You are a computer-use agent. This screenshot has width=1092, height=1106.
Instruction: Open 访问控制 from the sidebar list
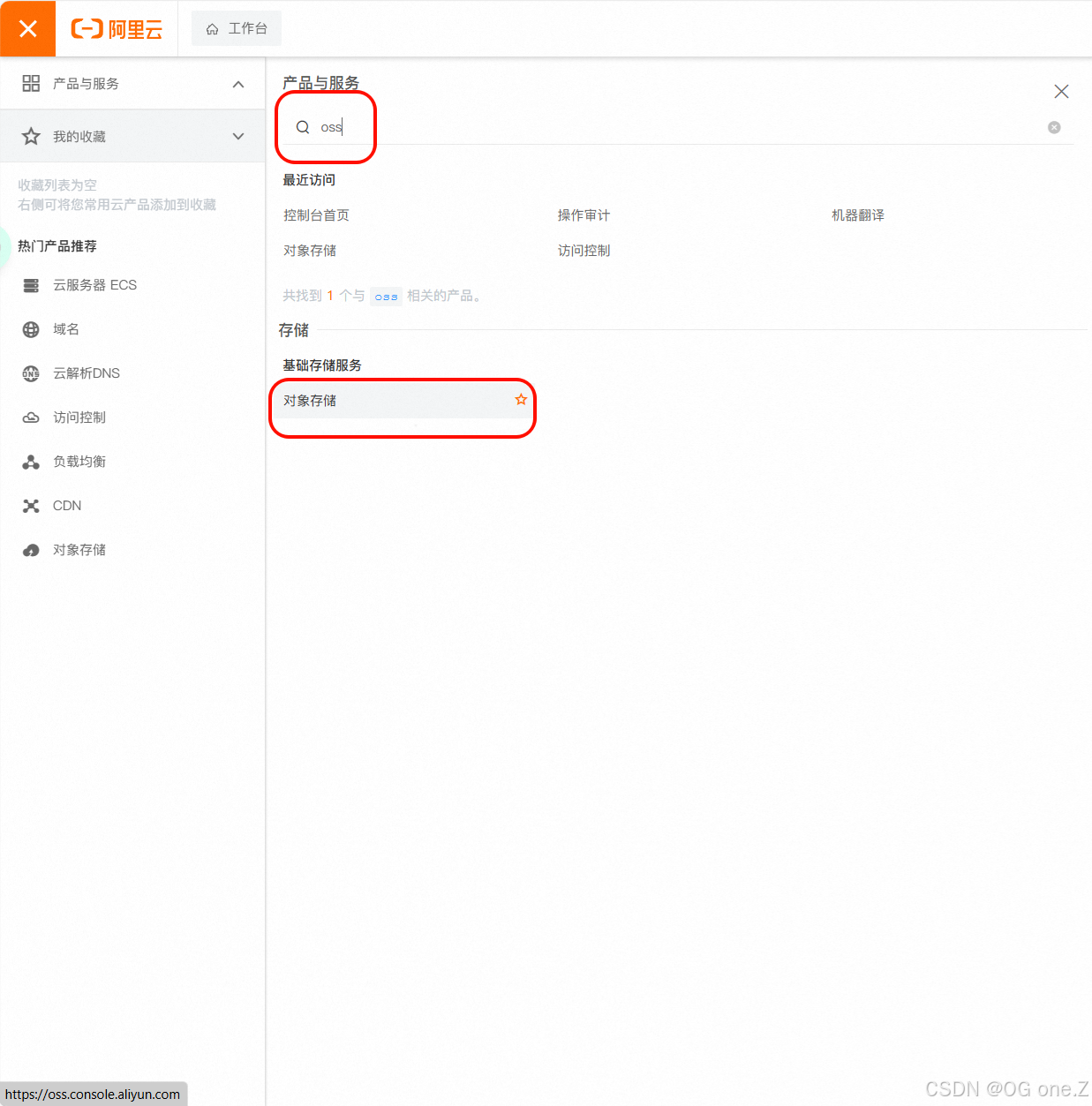pos(79,418)
